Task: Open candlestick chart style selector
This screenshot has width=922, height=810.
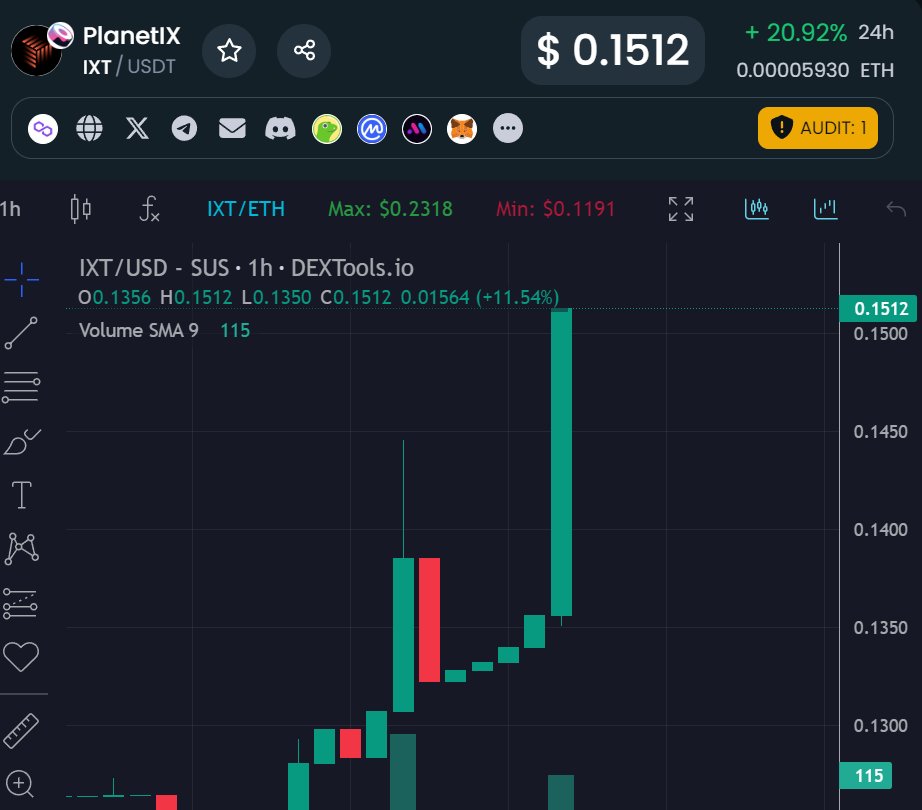Action: tap(81, 209)
